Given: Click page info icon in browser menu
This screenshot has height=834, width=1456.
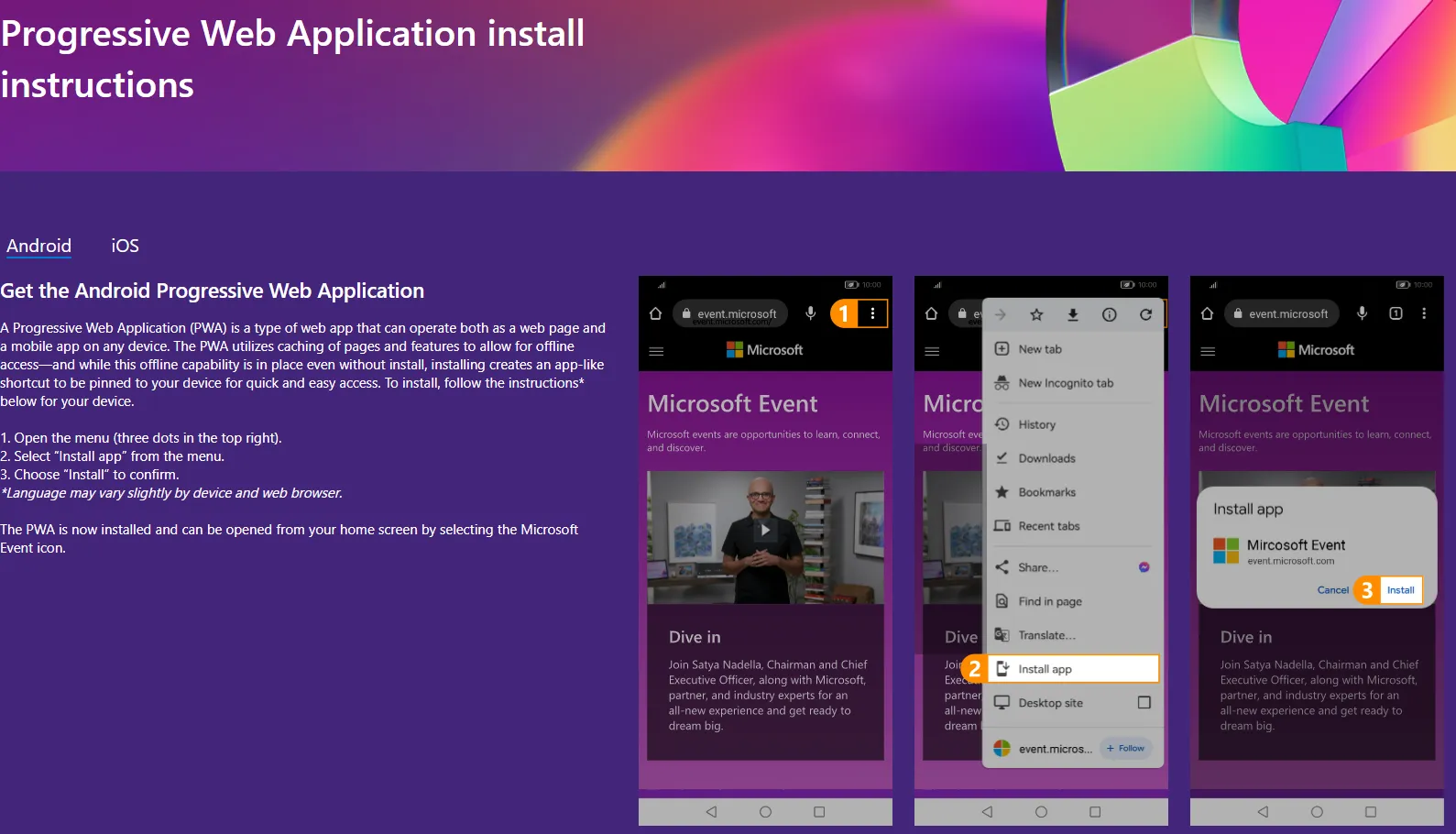Looking at the screenshot, I should (x=1109, y=314).
